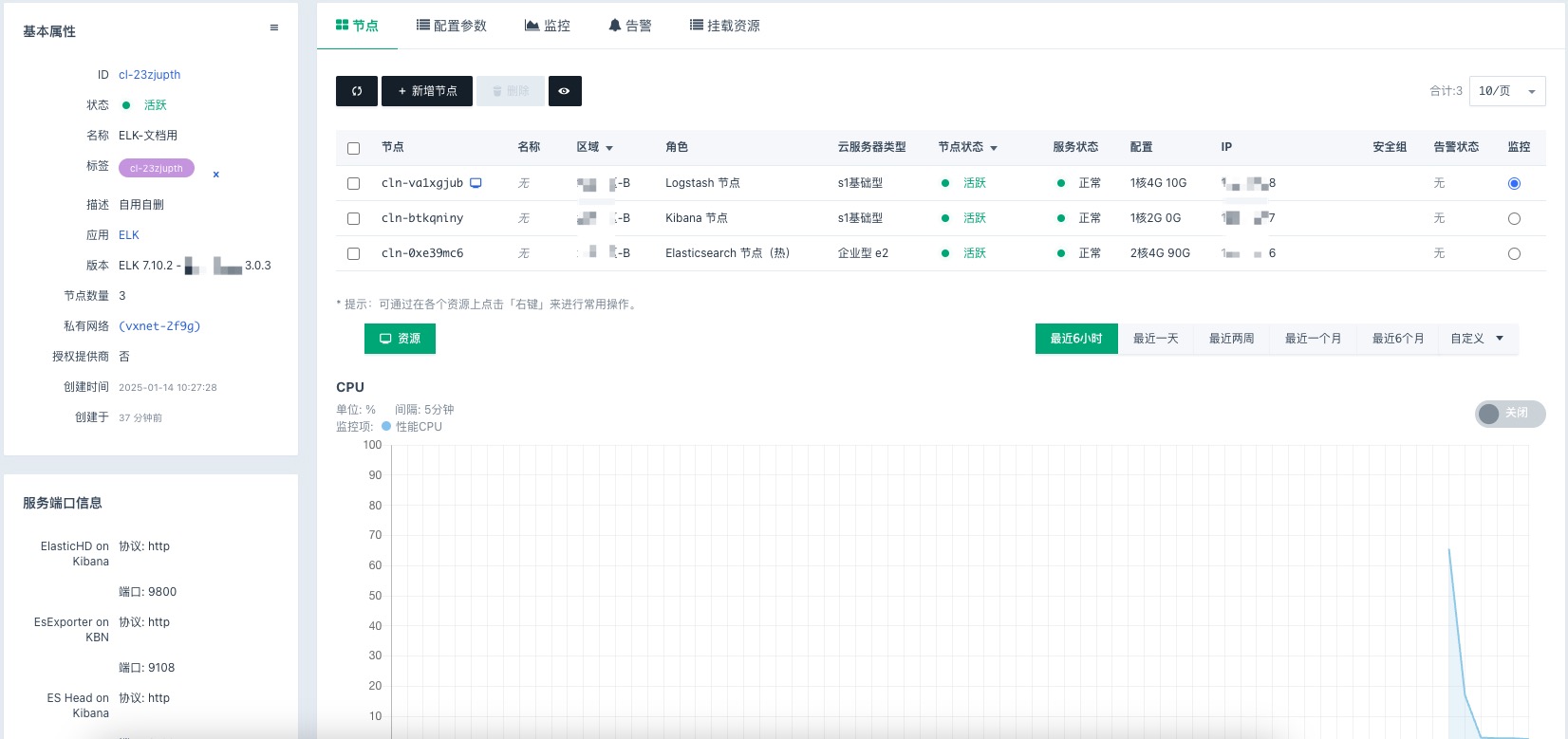The width and height of the screenshot is (1568, 739).
Task: Open the ELK application link
Action: (129, 235)
